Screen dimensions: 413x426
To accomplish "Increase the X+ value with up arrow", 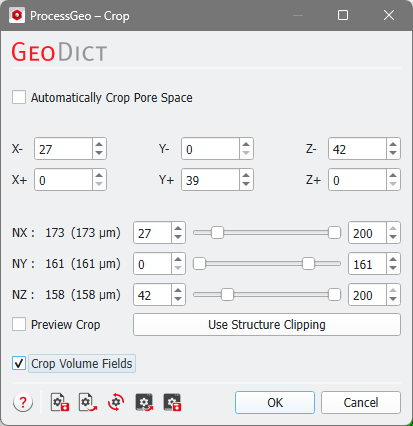I will (99, 175).
